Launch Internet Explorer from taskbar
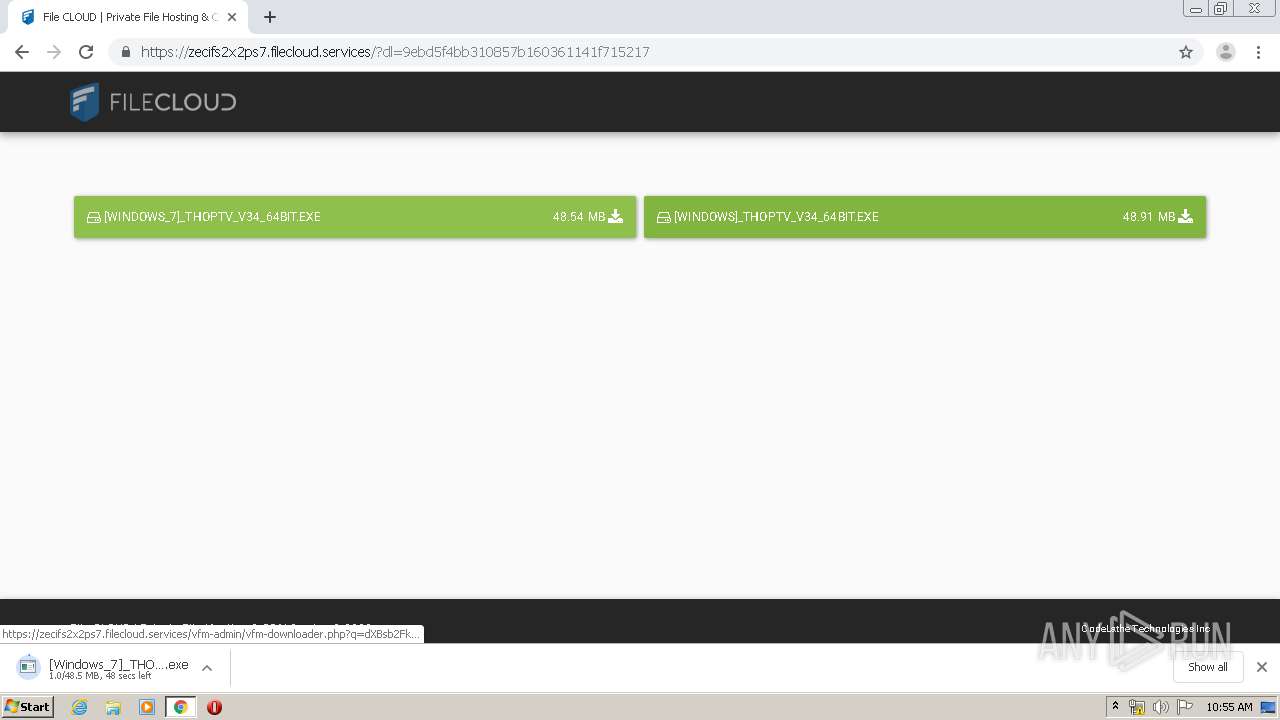 (80, 707)
